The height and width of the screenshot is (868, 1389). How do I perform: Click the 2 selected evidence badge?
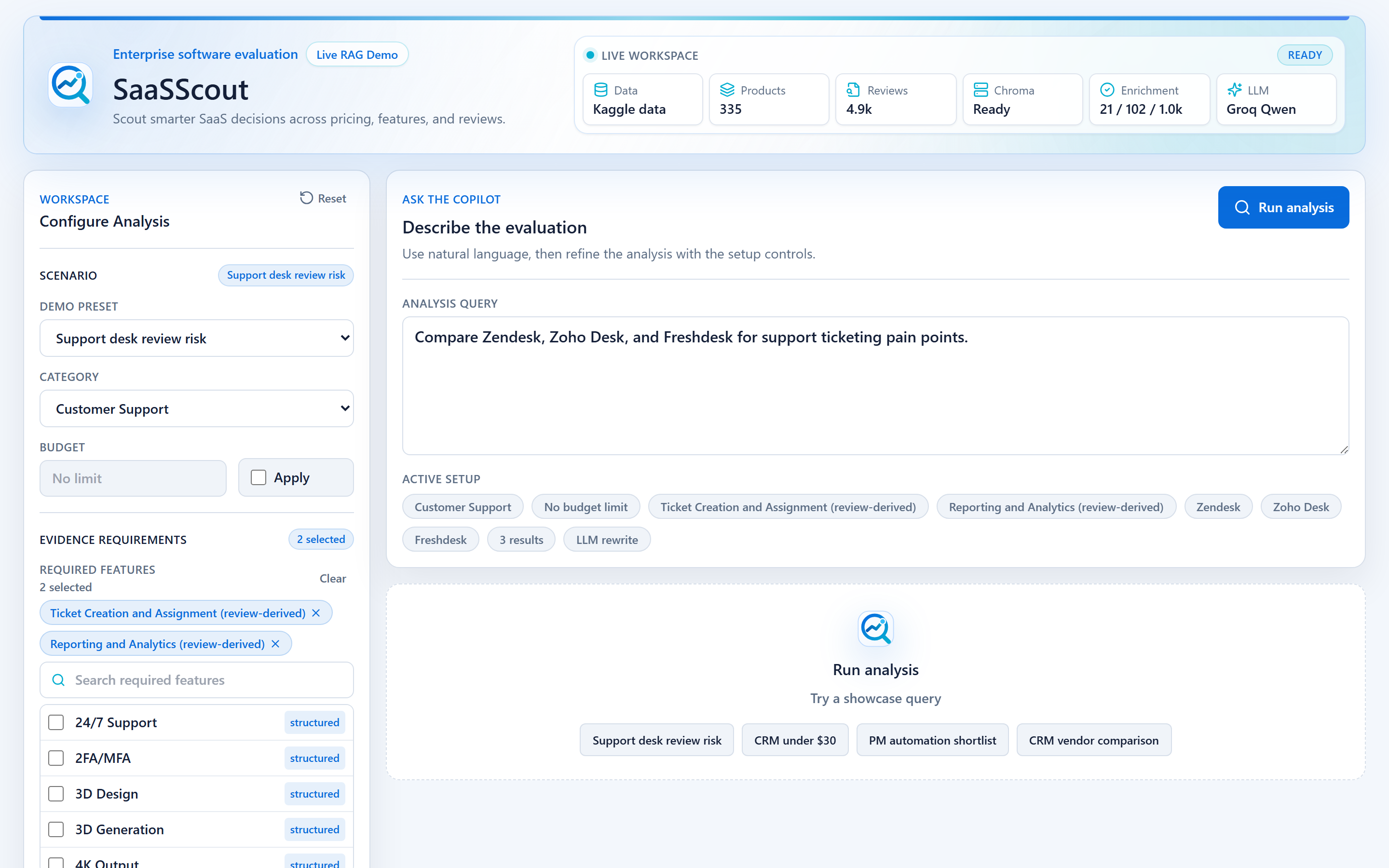[x=321, y=539]
